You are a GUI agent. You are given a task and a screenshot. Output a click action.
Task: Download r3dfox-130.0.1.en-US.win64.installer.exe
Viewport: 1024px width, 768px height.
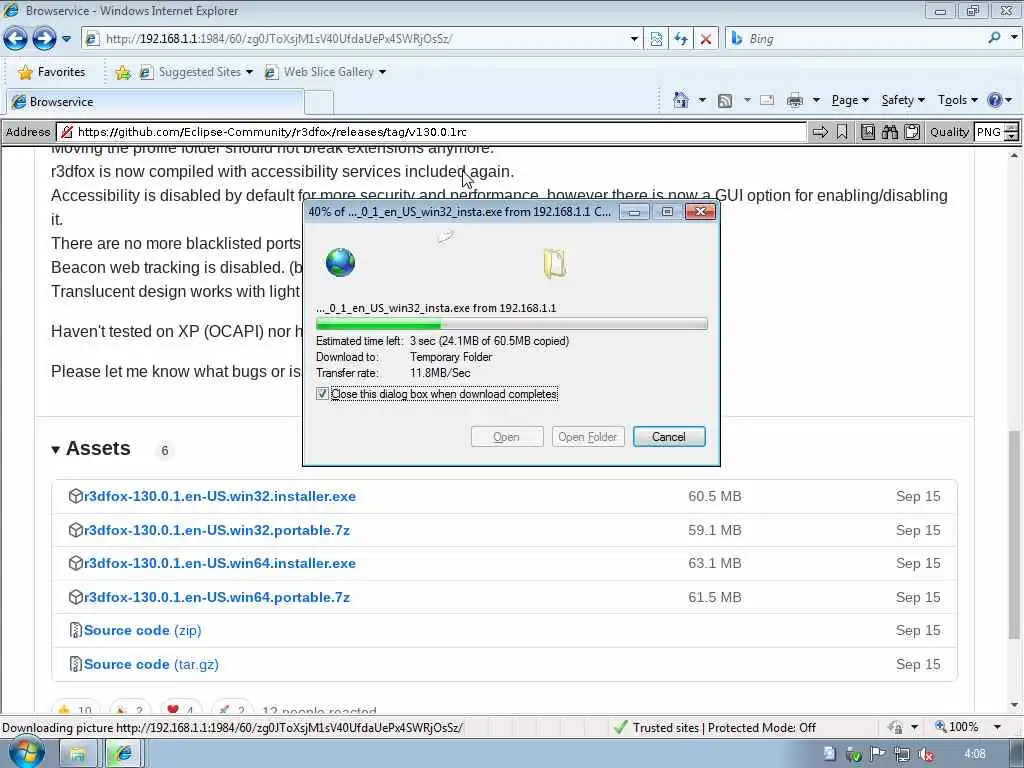(220, 564)
